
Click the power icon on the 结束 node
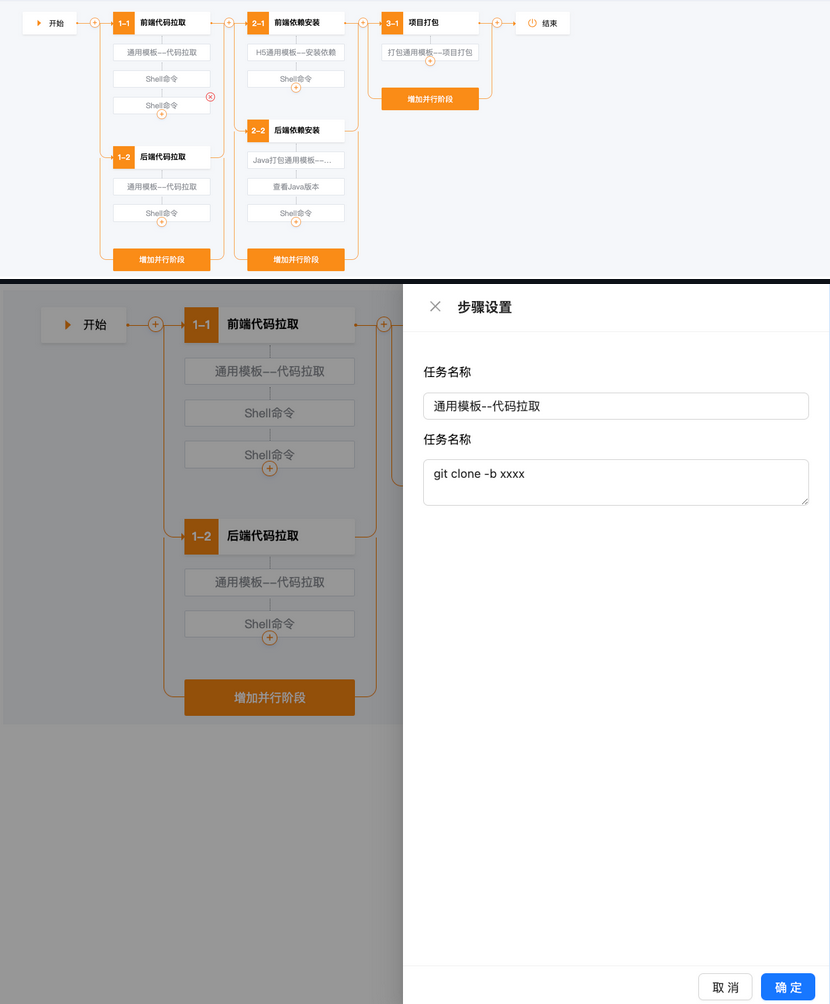click(x=532, y=23)
